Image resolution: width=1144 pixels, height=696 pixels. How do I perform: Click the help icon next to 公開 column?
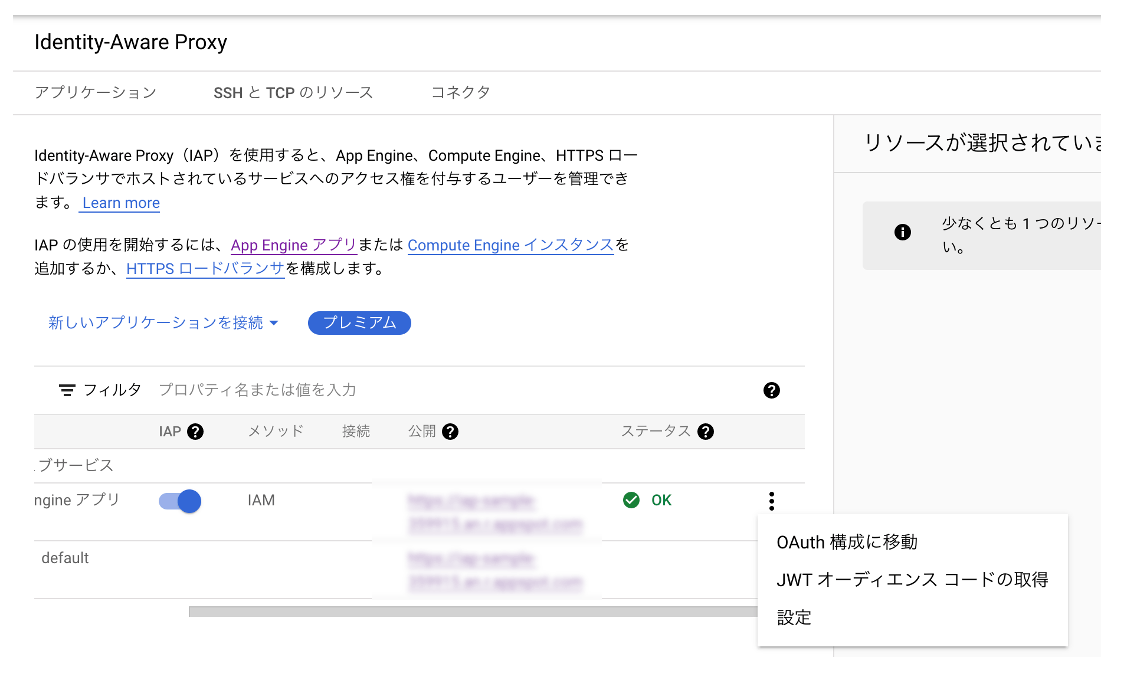point(450,431)
